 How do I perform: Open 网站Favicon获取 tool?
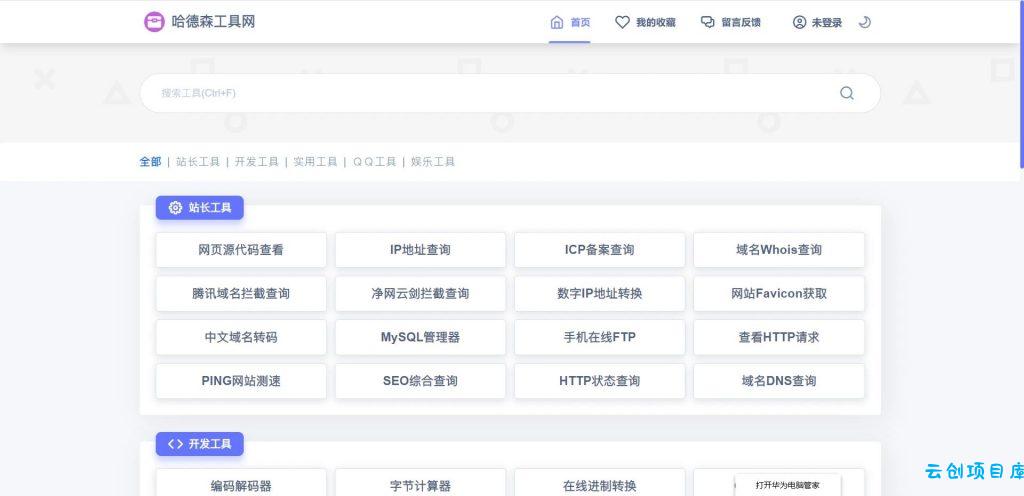(779, 294)
